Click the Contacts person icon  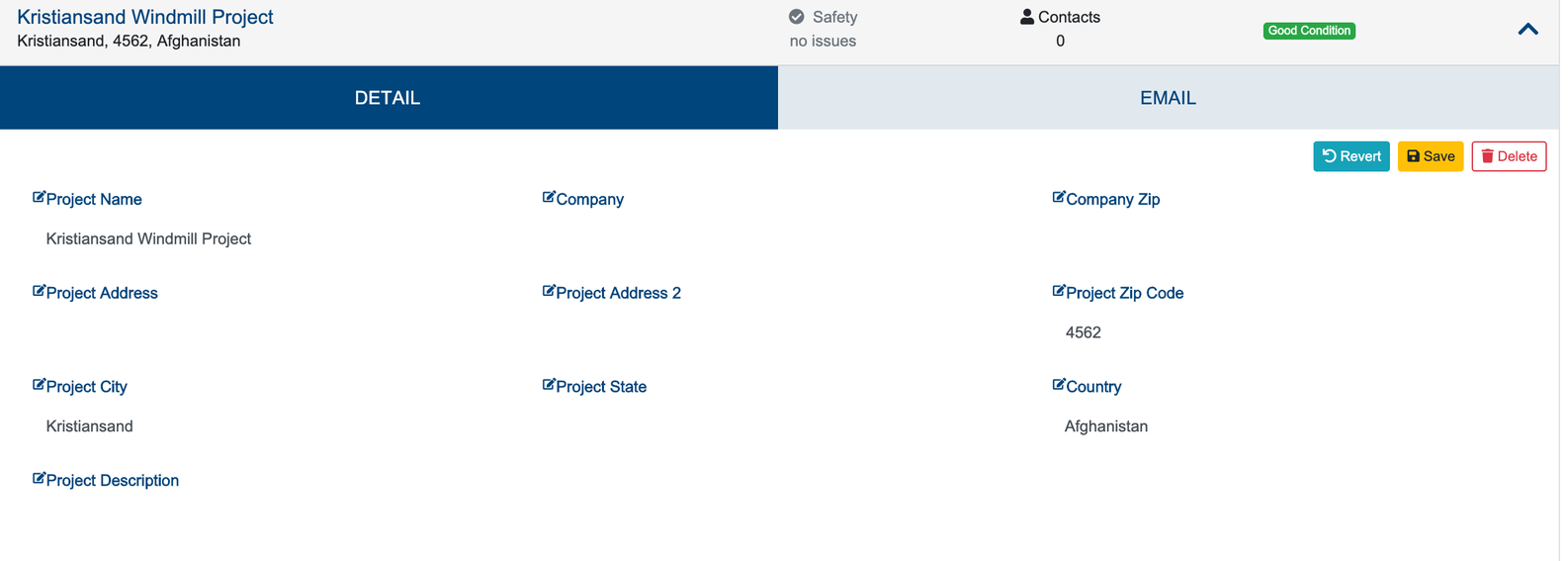click(x=1027, y=17)
